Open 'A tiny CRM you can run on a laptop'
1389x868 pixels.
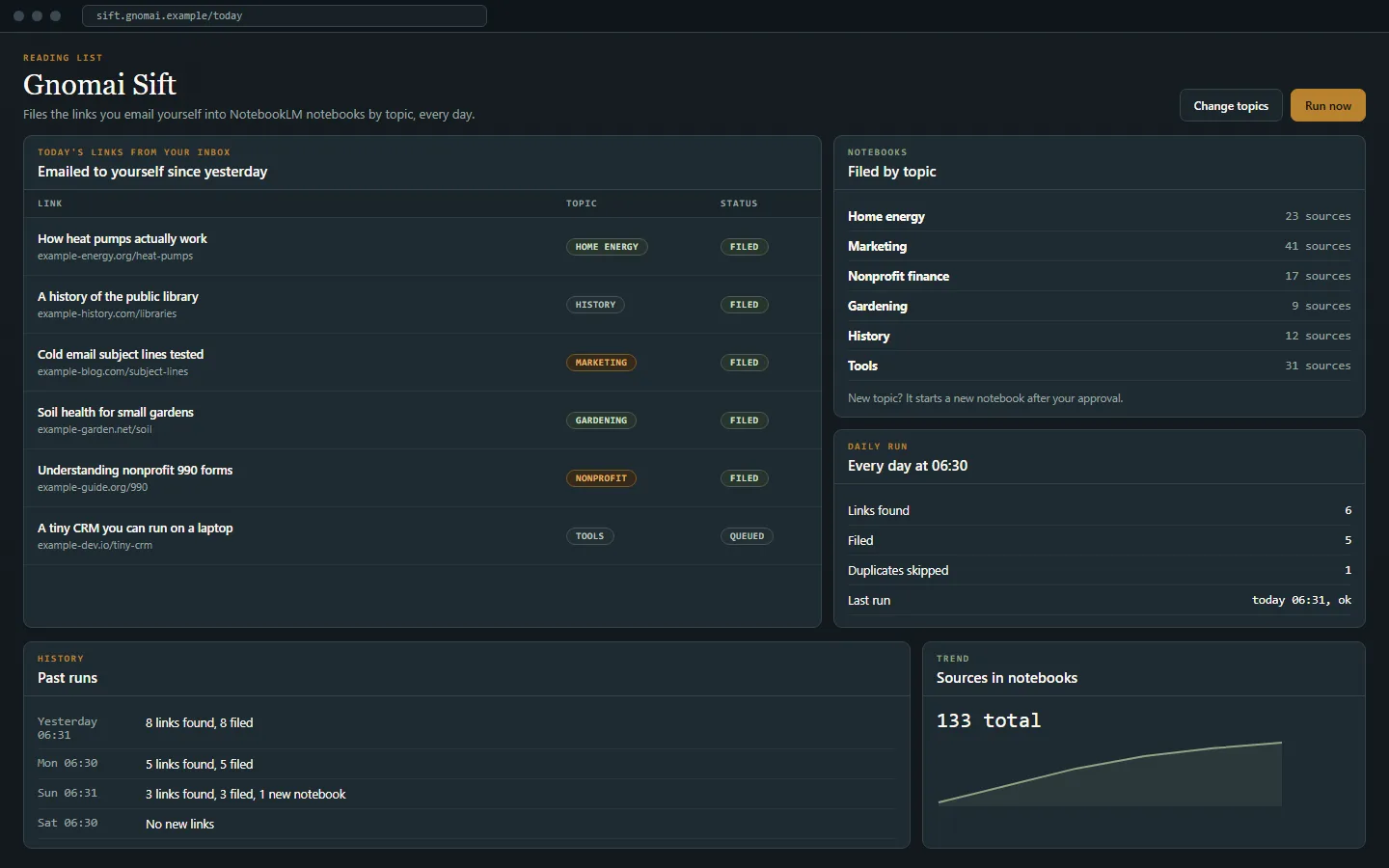135,529
